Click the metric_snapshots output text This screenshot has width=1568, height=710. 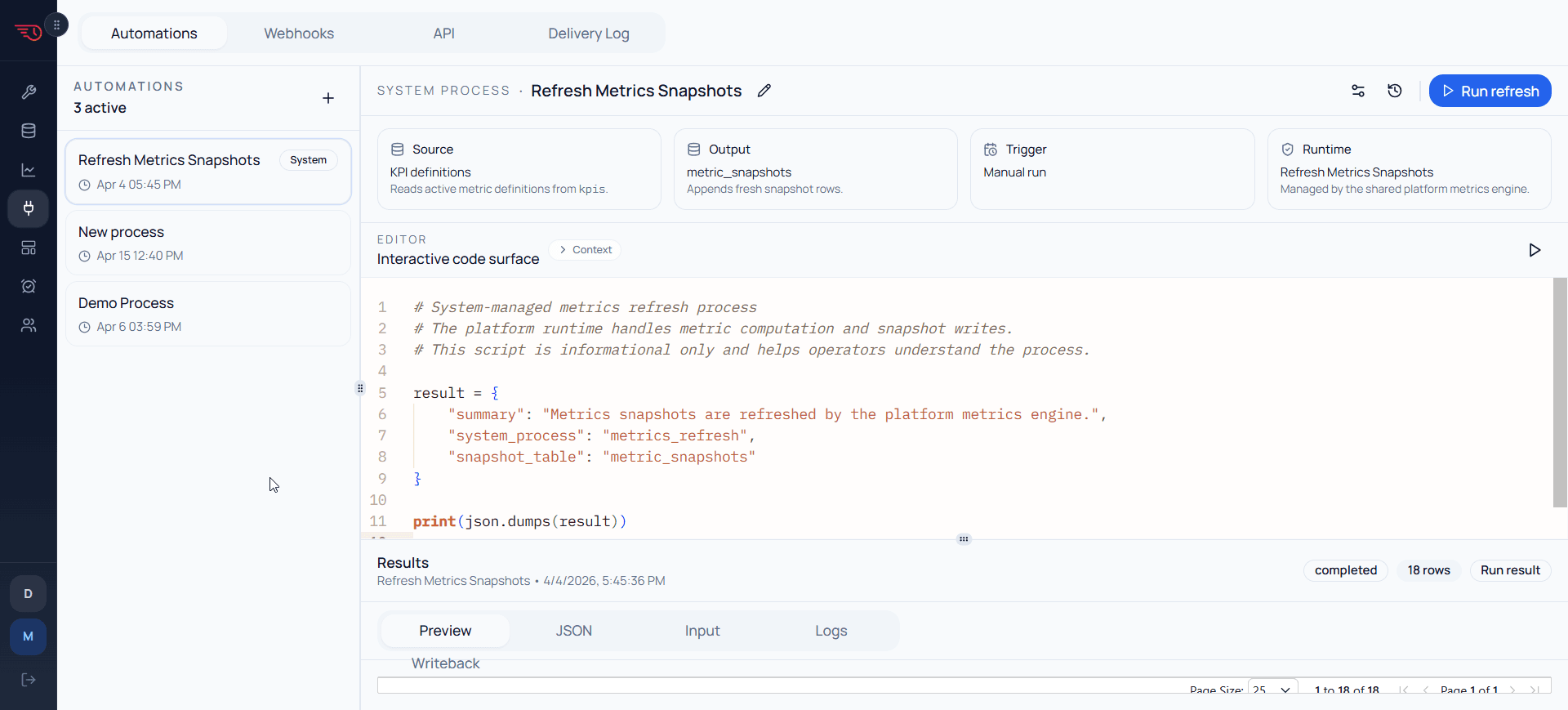(x=739, y=172)
